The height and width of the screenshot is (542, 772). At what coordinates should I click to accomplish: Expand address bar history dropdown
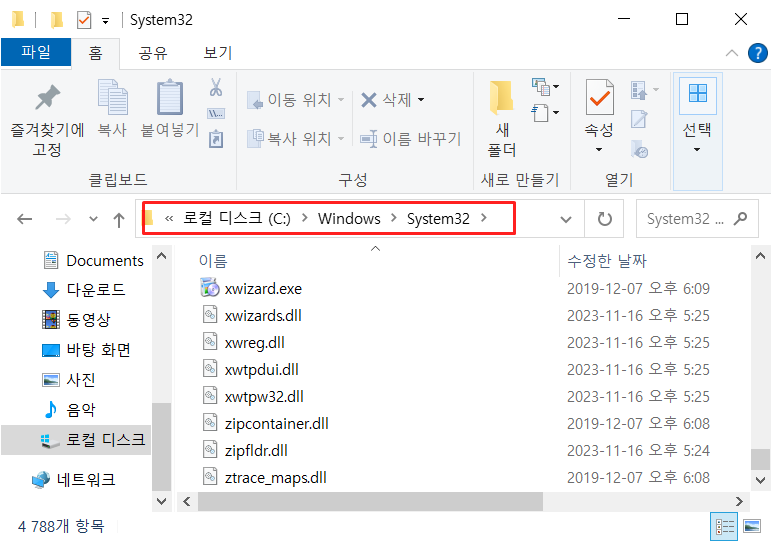tap(566, 219)
